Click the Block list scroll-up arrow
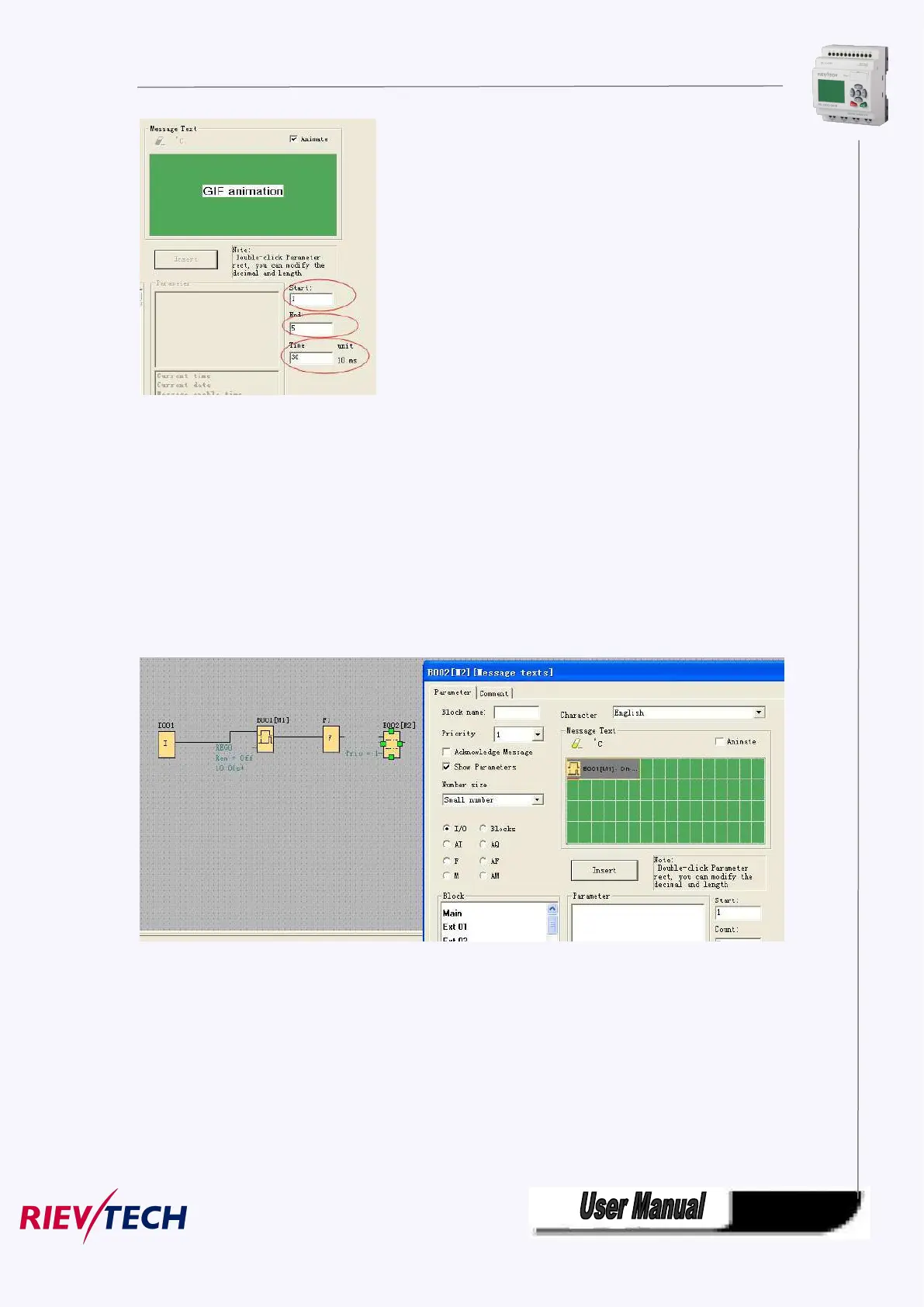Image resolution: width=924 pixels, height=1307 pixels. [552, 909]
